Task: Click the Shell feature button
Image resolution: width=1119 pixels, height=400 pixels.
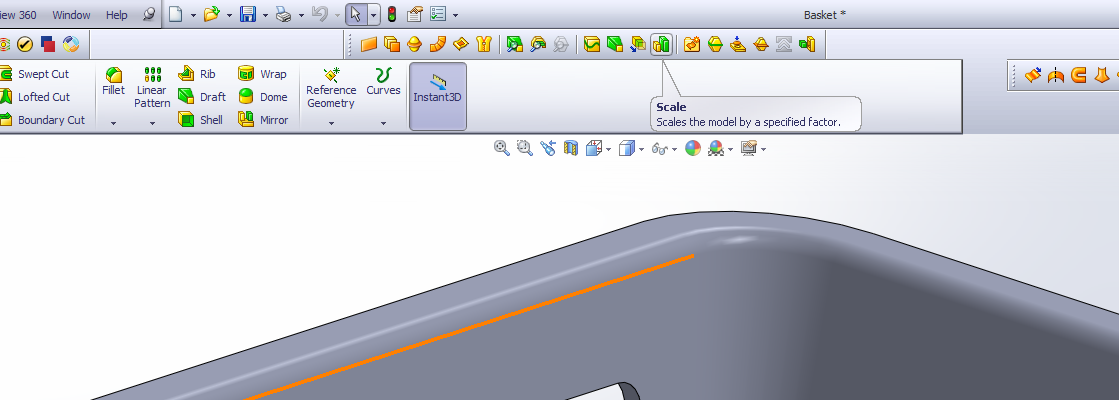Action: coord(201,120)
